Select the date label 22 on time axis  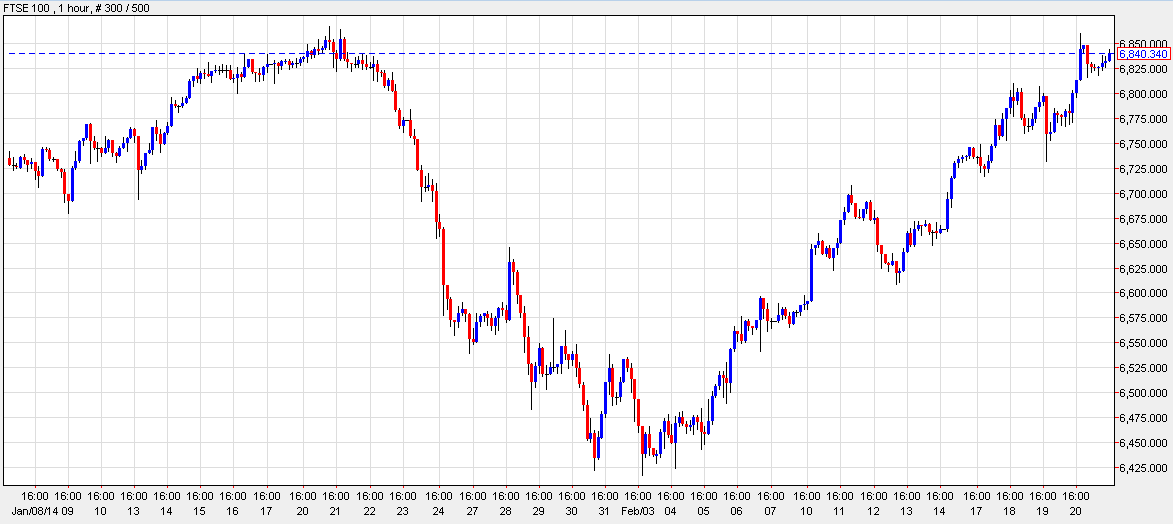(x=370, y=510)
